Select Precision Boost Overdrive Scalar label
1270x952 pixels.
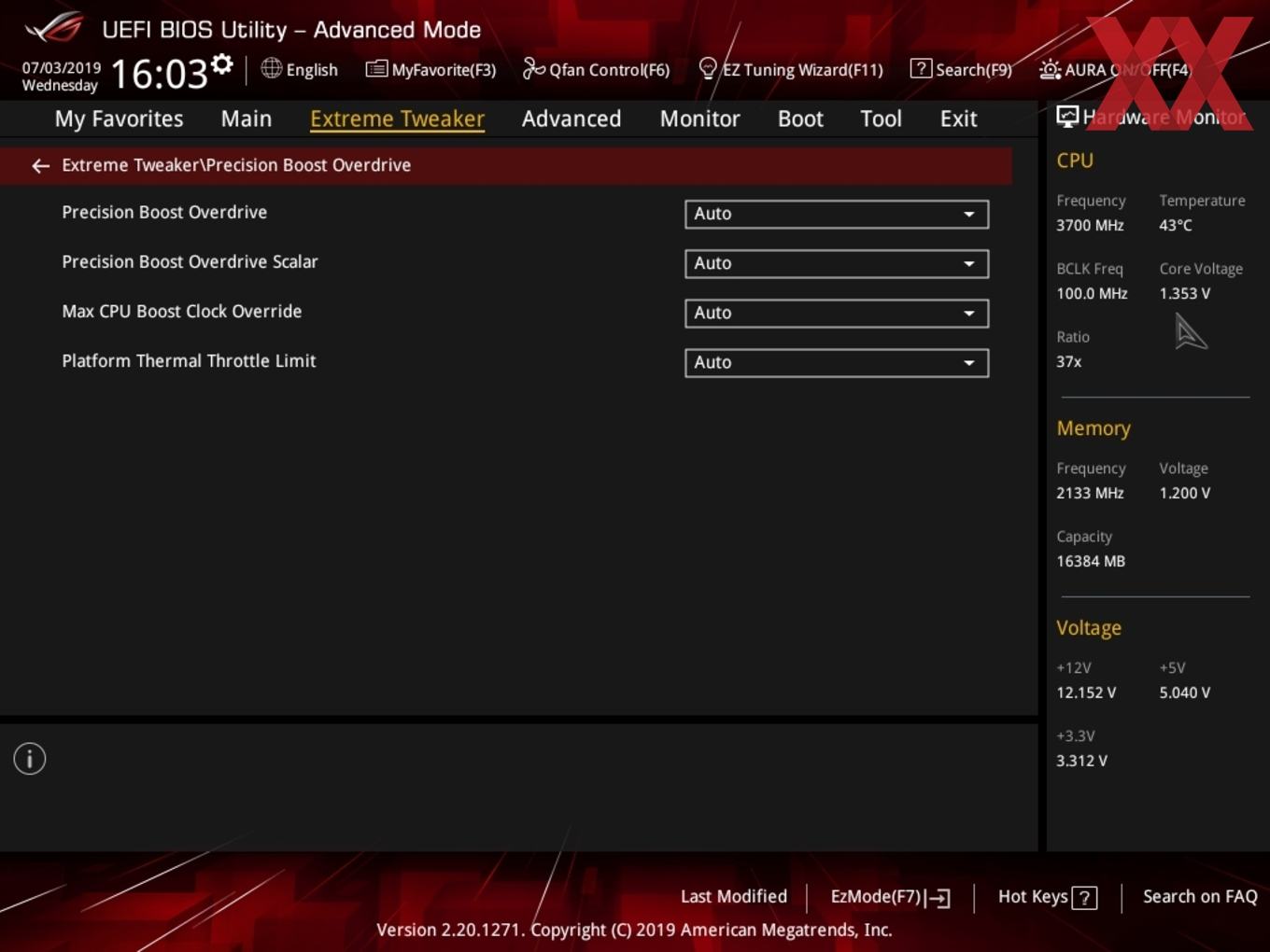point(190,262)
